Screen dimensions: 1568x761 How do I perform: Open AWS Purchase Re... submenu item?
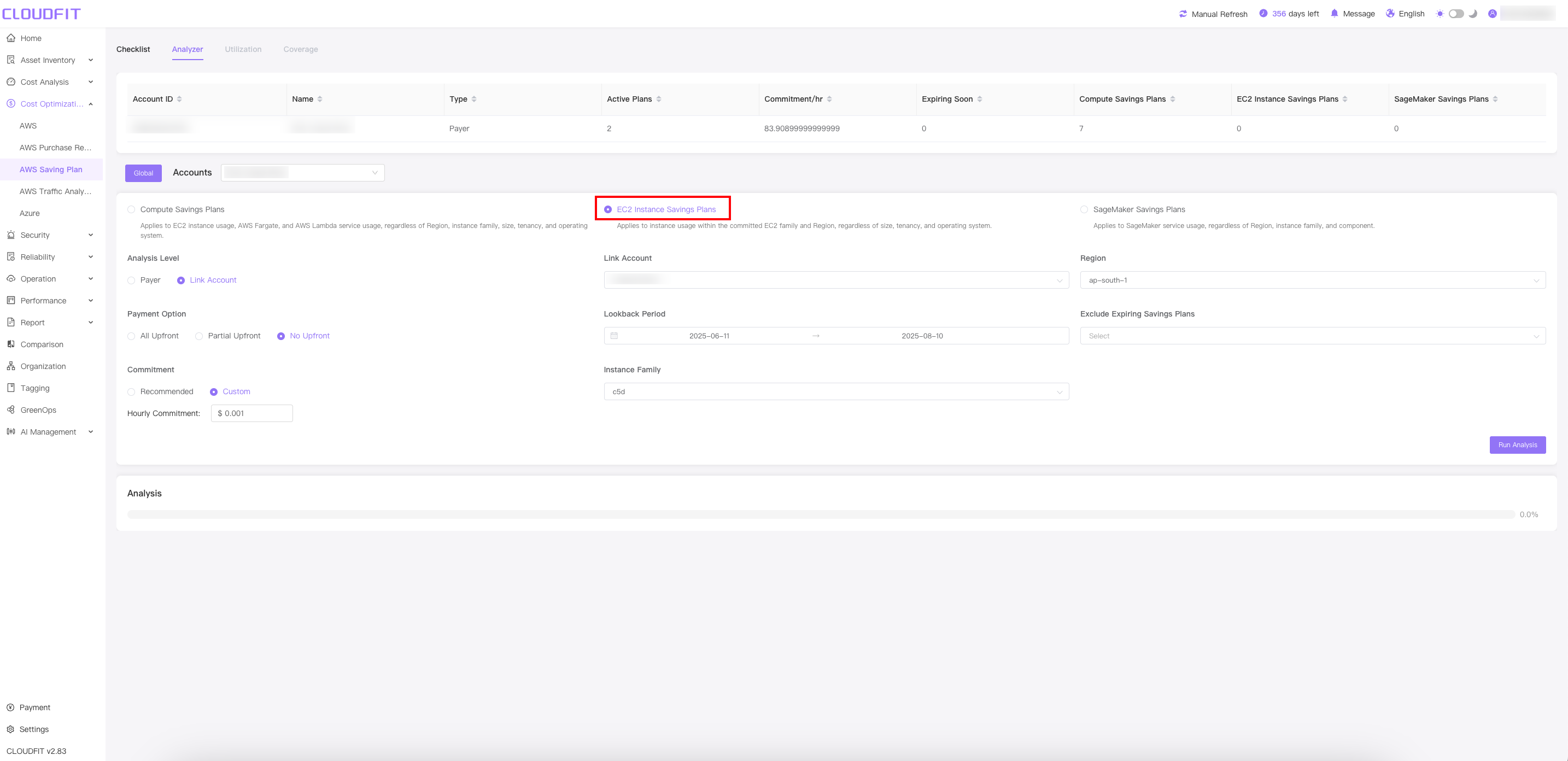(55, 147)
